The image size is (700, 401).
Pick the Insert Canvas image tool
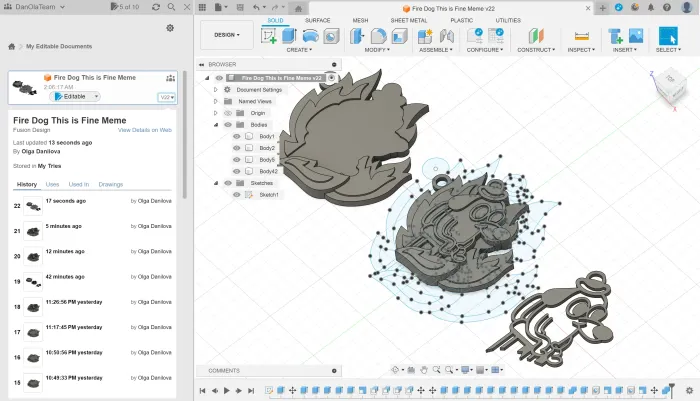pos(636,36)
